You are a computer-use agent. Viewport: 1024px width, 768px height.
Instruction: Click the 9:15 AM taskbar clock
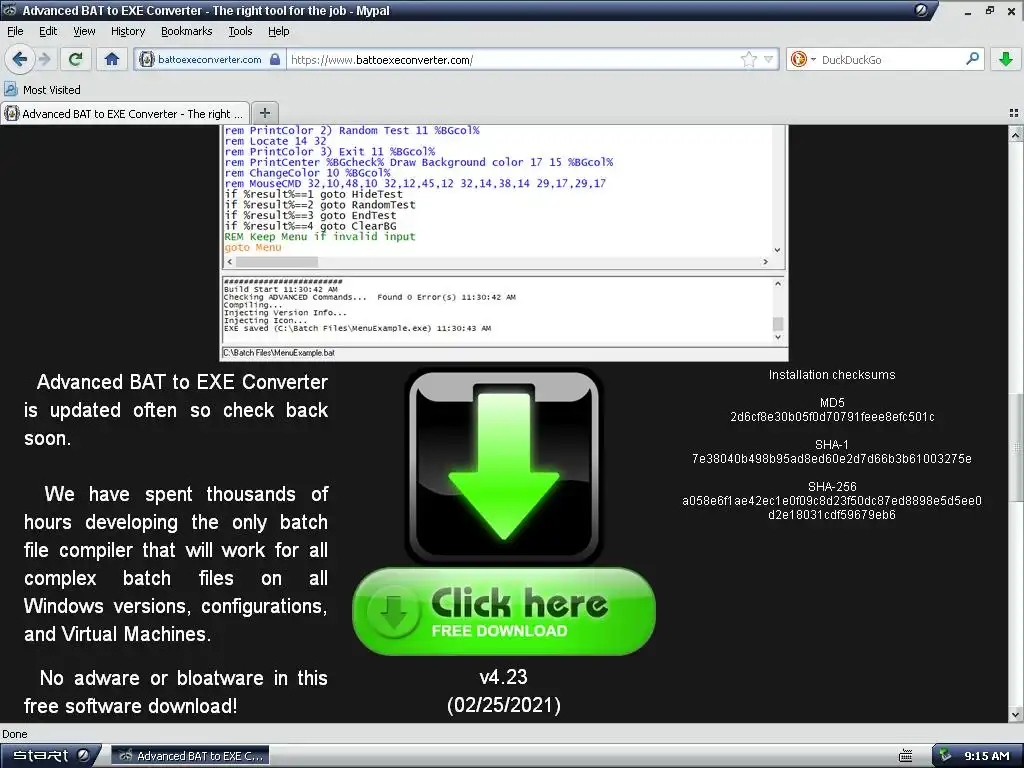[x=986, y=756]
